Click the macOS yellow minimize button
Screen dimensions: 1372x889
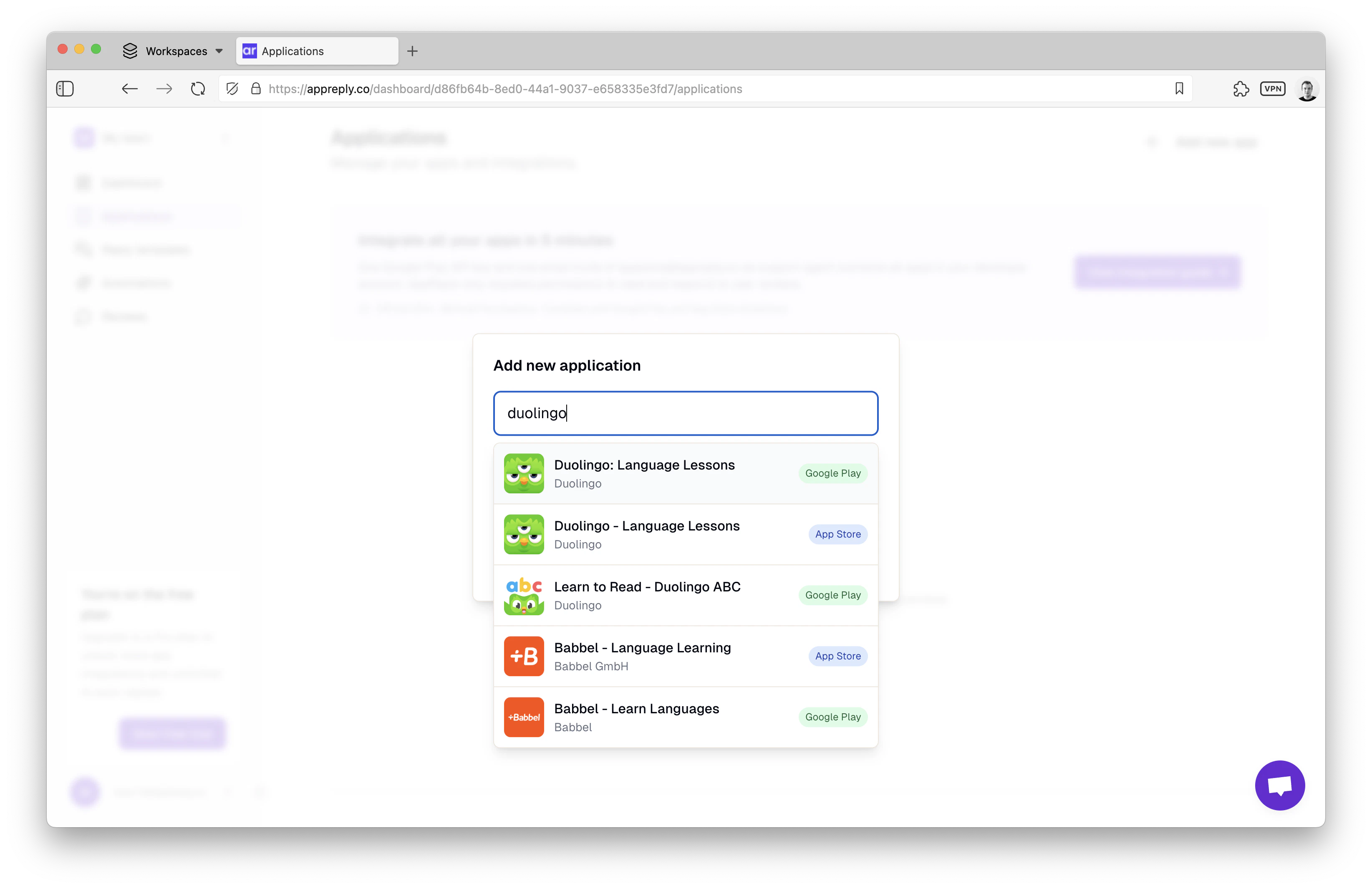(x=80, y=49)
